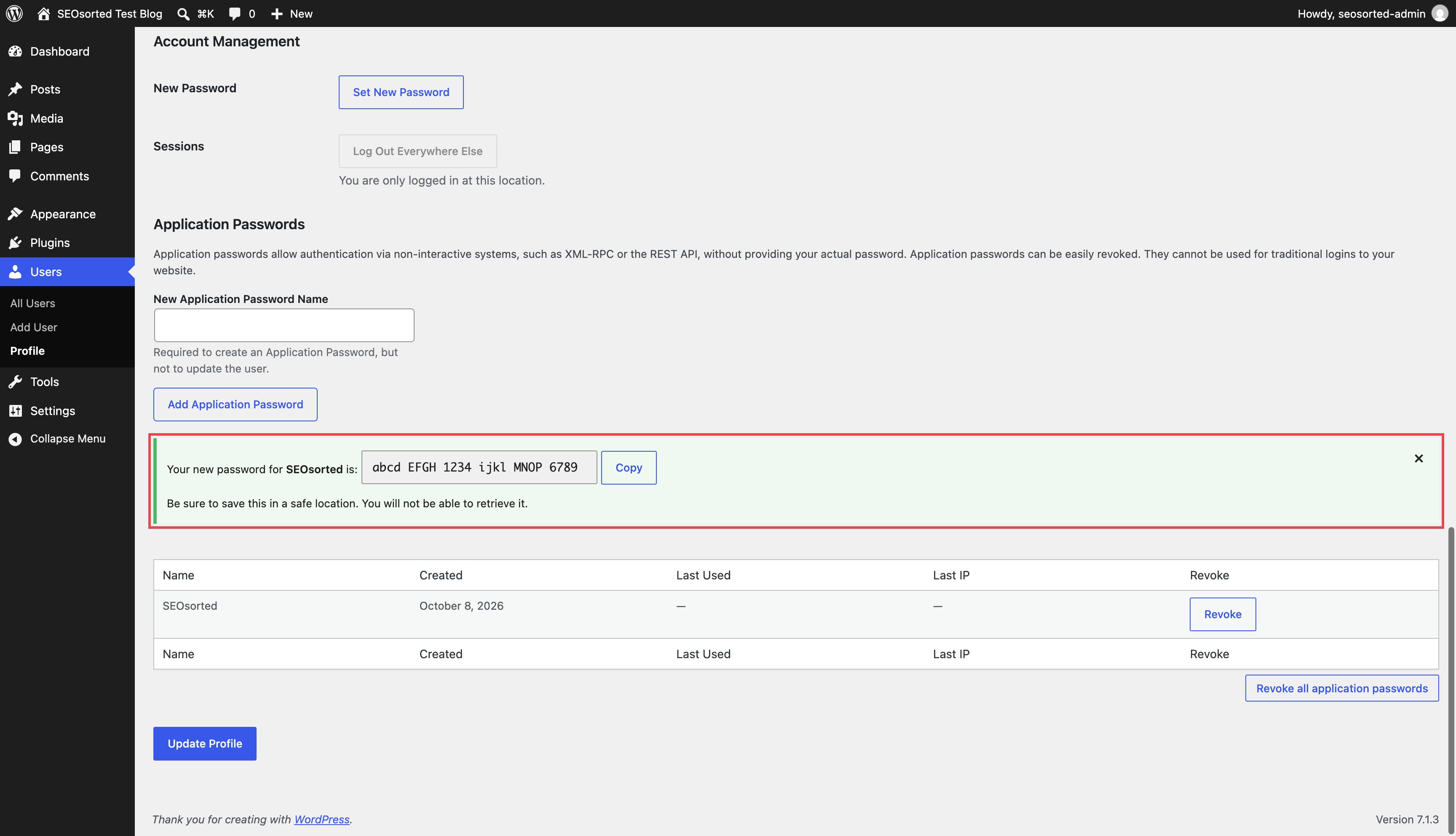Click the plus New icon
The height and width of the screenshot is (836, 1456).
click(277, 14)
